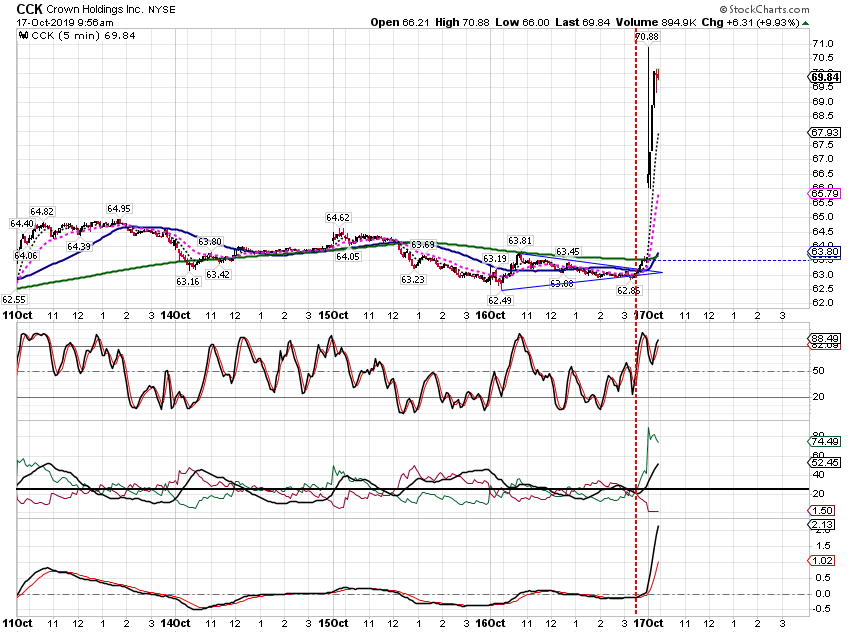Click the 64.05 price annotation
This screenshot has width=850, height=633.
(347, 256)
